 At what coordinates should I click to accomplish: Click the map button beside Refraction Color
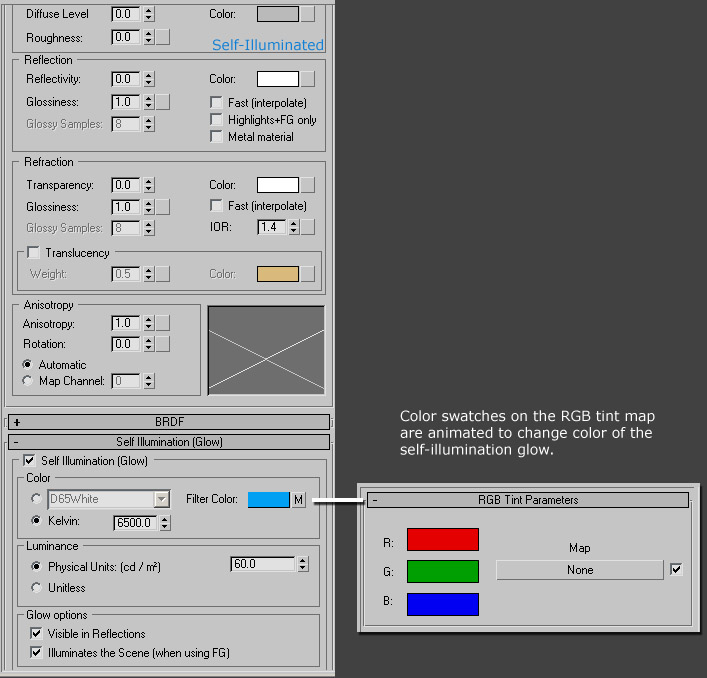coord(308,185)
